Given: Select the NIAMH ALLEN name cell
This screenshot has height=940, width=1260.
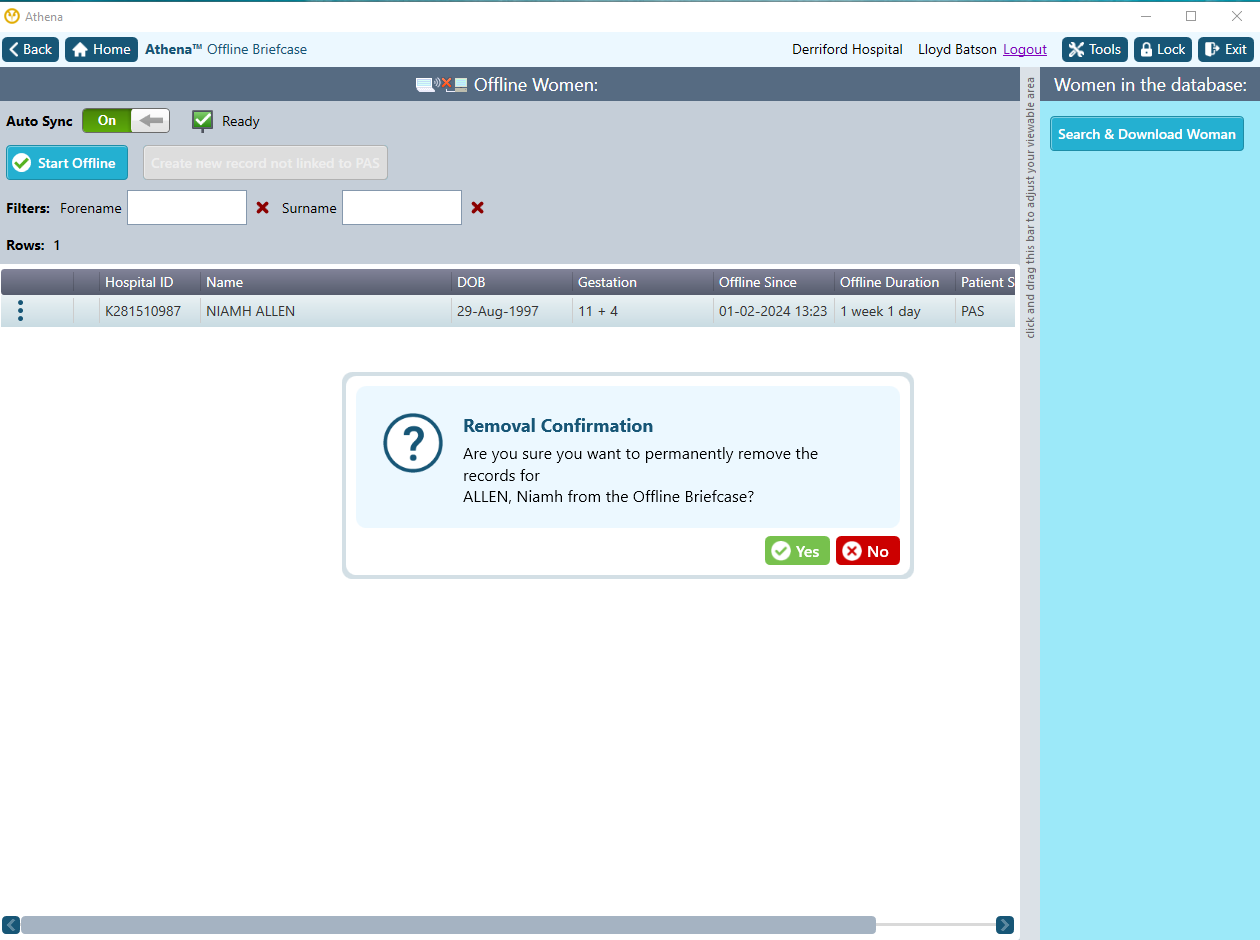Looking at the screenshot, I should click(x=326, y=311).
